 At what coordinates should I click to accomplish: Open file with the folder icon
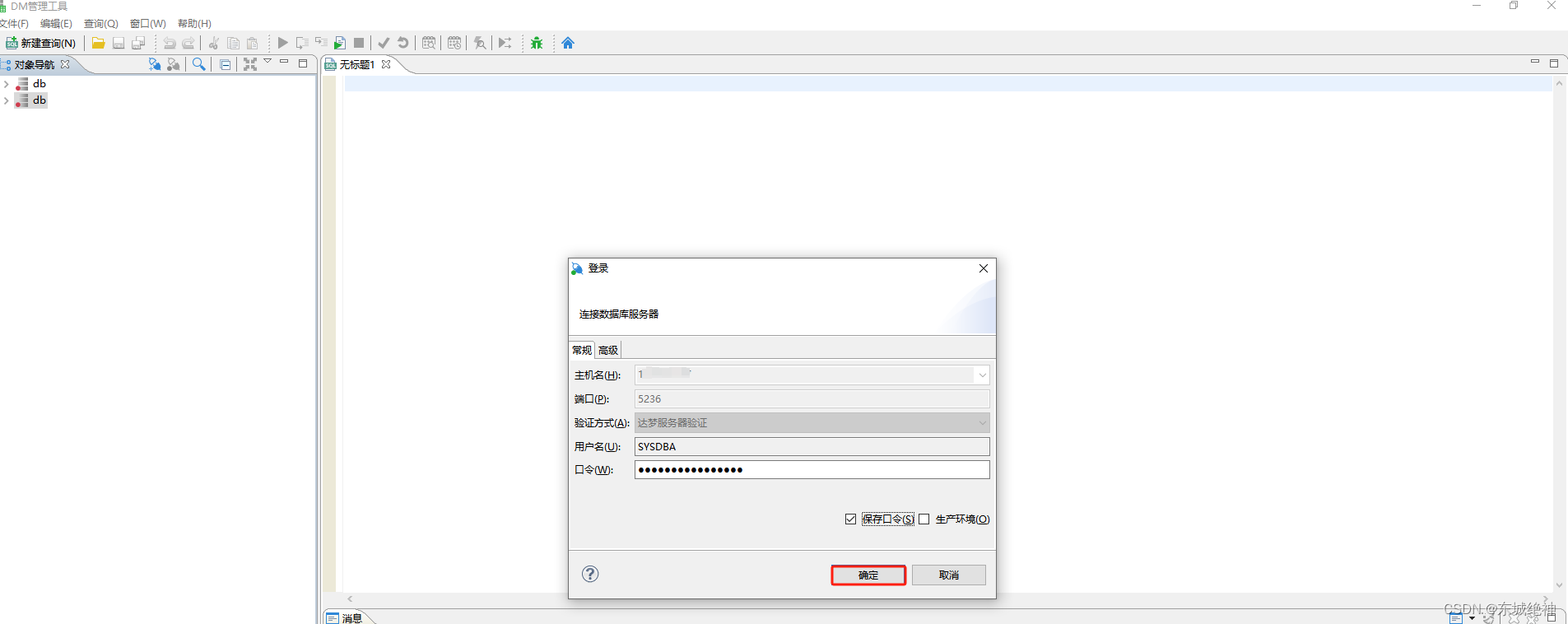(x=98, y=43)
